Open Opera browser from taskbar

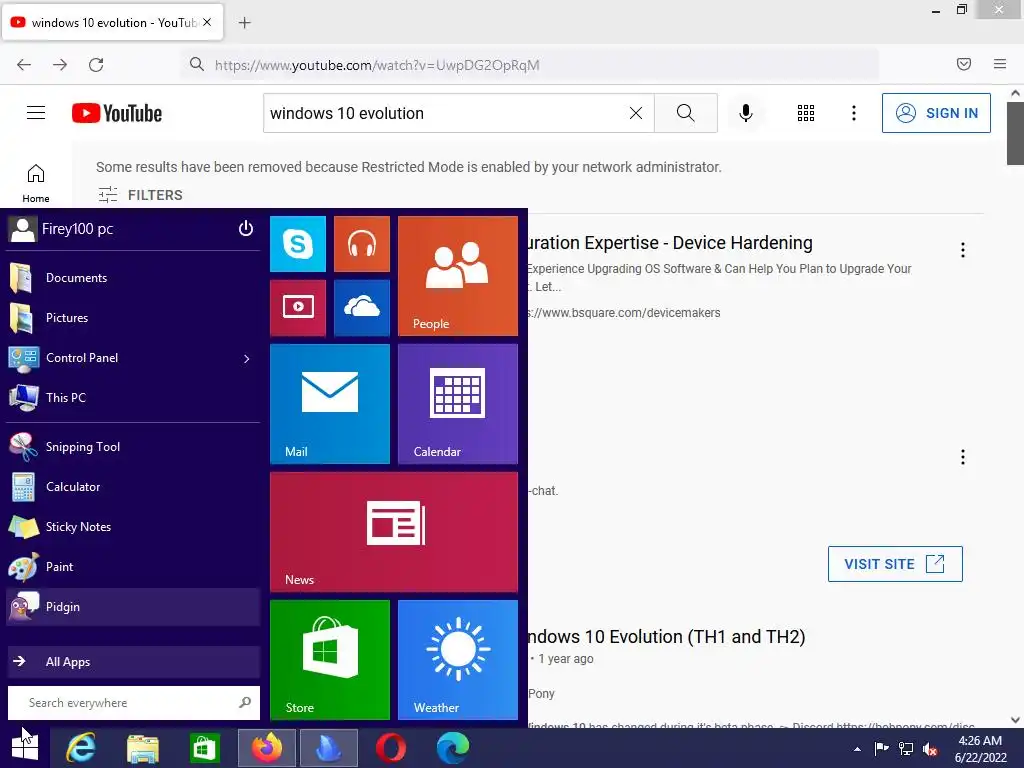(391, 748)
